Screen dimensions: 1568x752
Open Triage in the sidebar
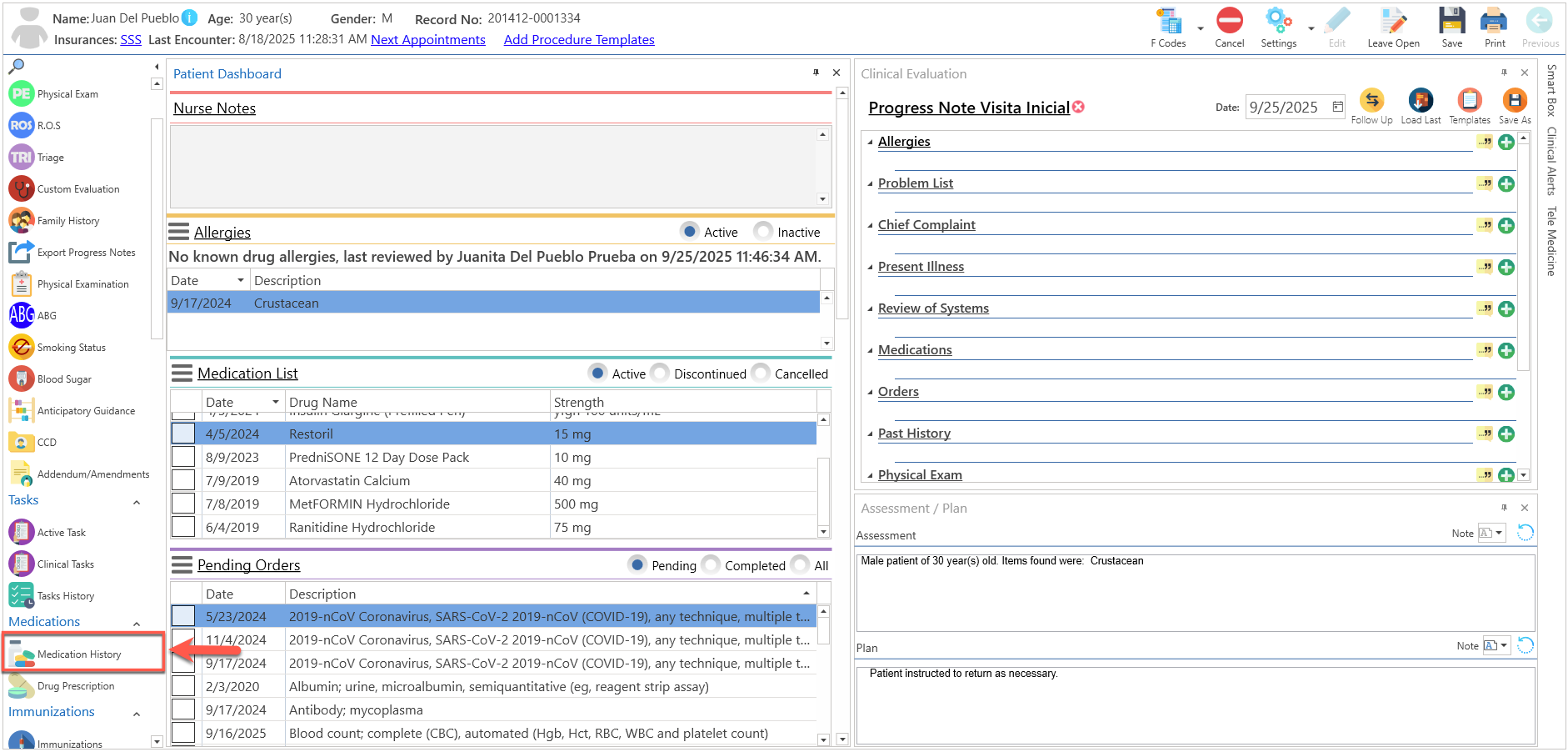(x=37, y=158)
